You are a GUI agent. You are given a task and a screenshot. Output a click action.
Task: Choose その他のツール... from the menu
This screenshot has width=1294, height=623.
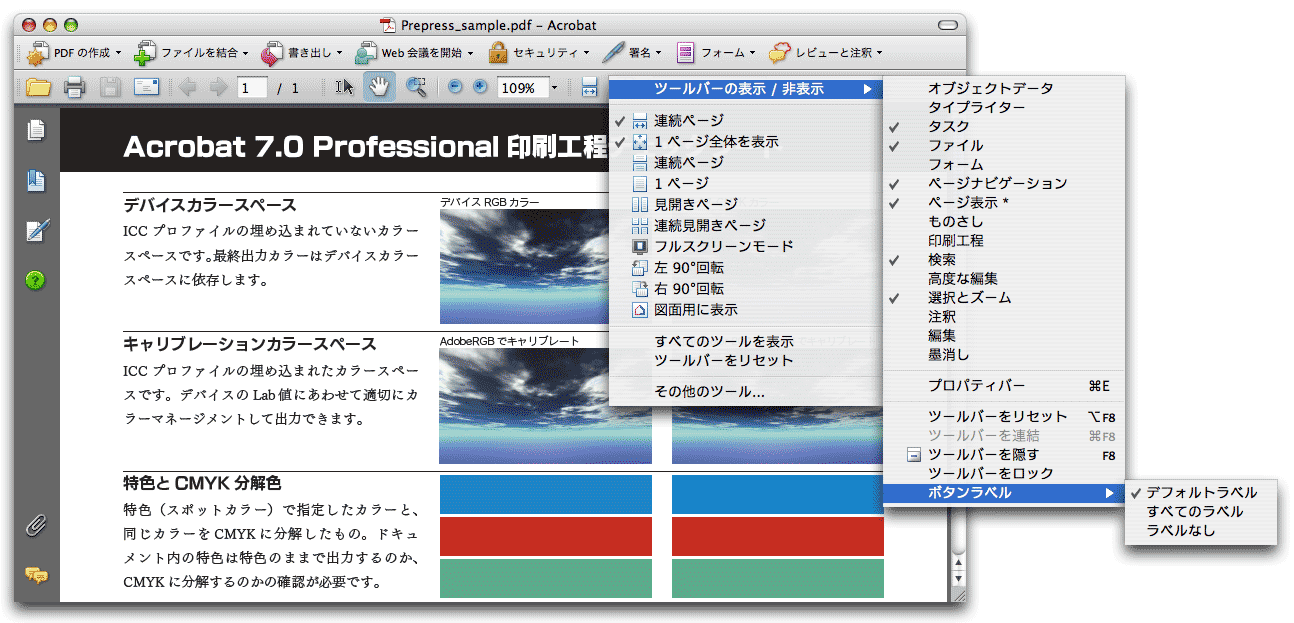745,391
